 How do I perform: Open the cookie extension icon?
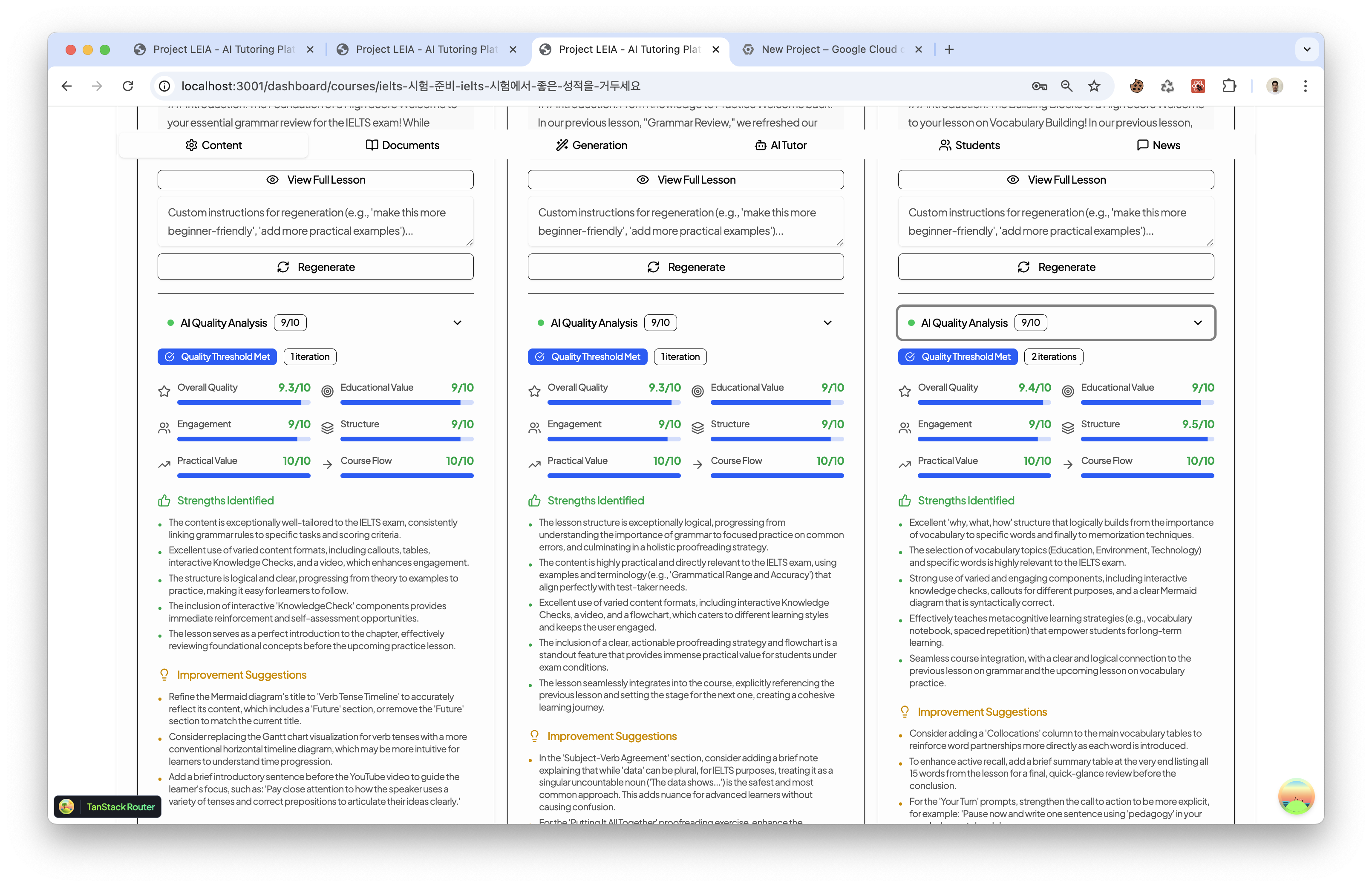coord(1136,86)
